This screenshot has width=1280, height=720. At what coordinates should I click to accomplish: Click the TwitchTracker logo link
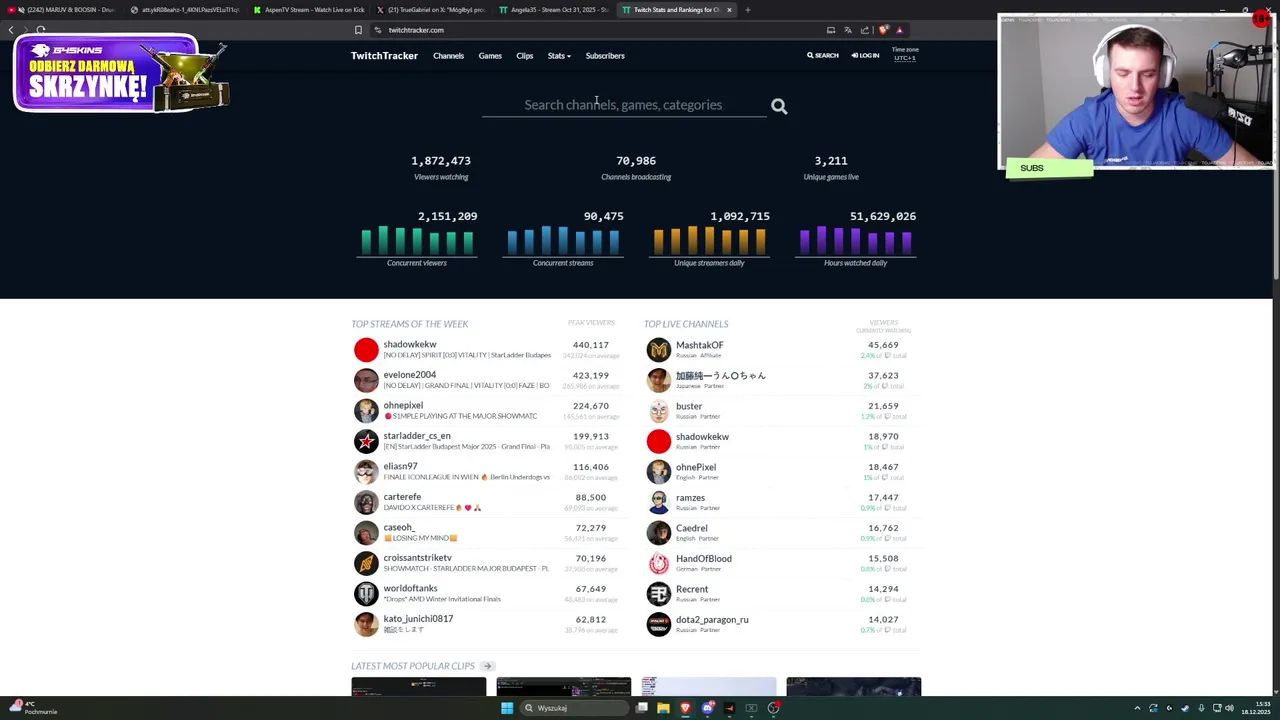pyautogui.click(x=384, y=56)
